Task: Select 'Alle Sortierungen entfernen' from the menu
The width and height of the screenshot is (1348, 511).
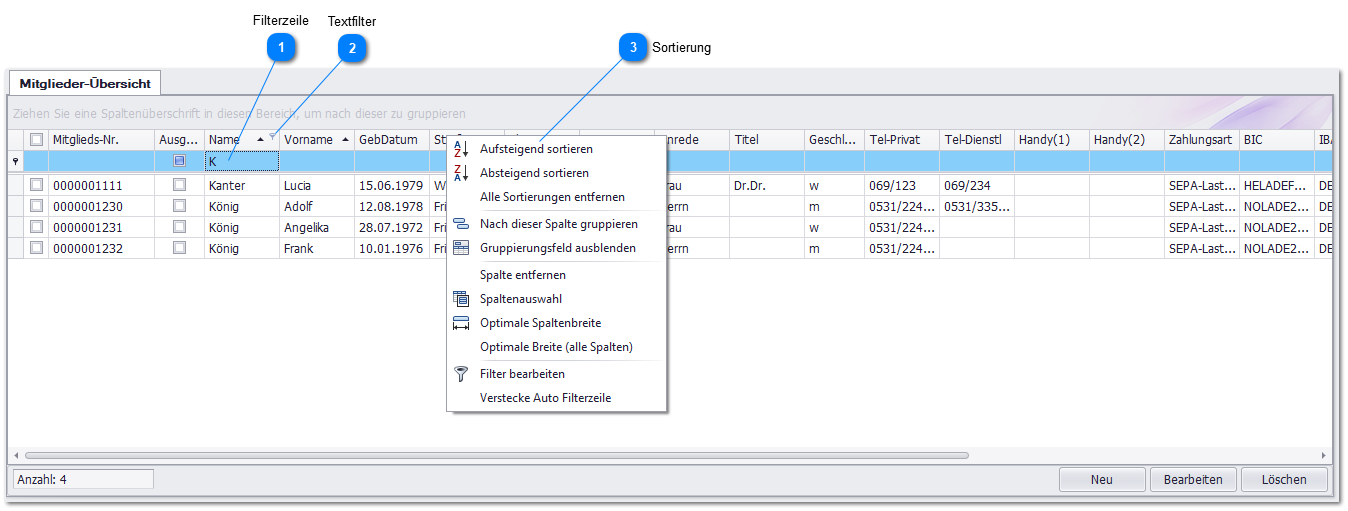Action: (x=552, y=197)
